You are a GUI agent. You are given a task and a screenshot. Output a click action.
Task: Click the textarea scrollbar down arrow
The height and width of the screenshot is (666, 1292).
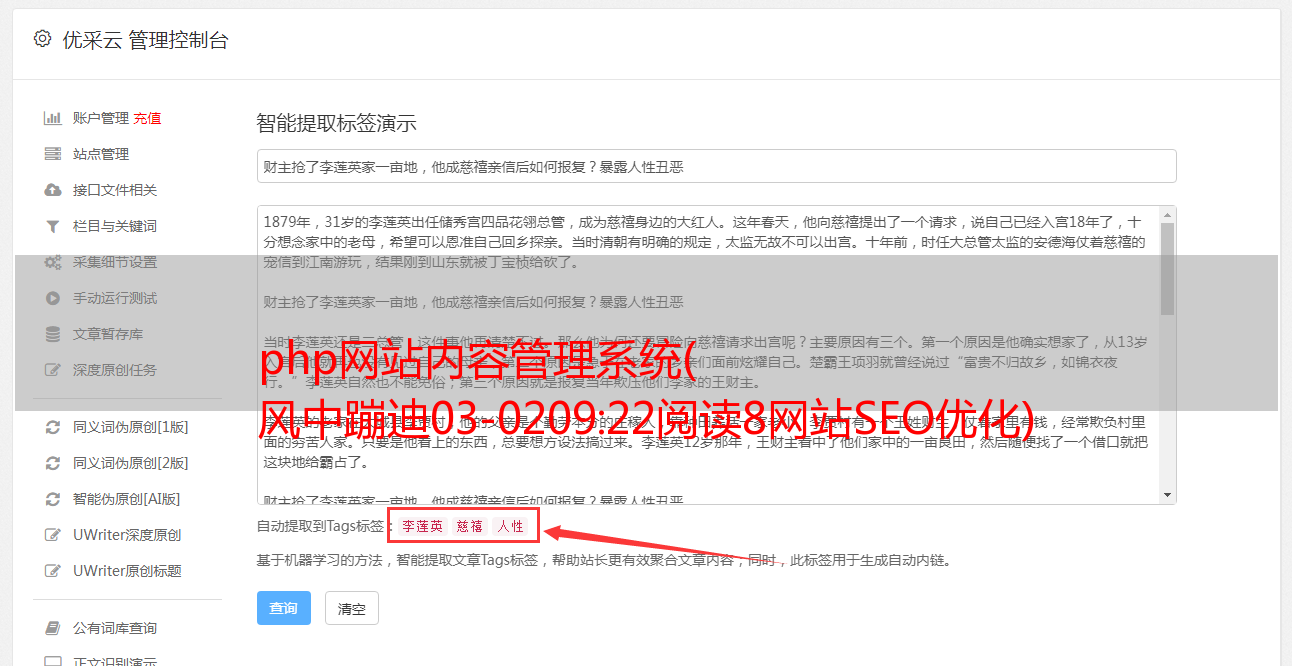coord(1168,495)
